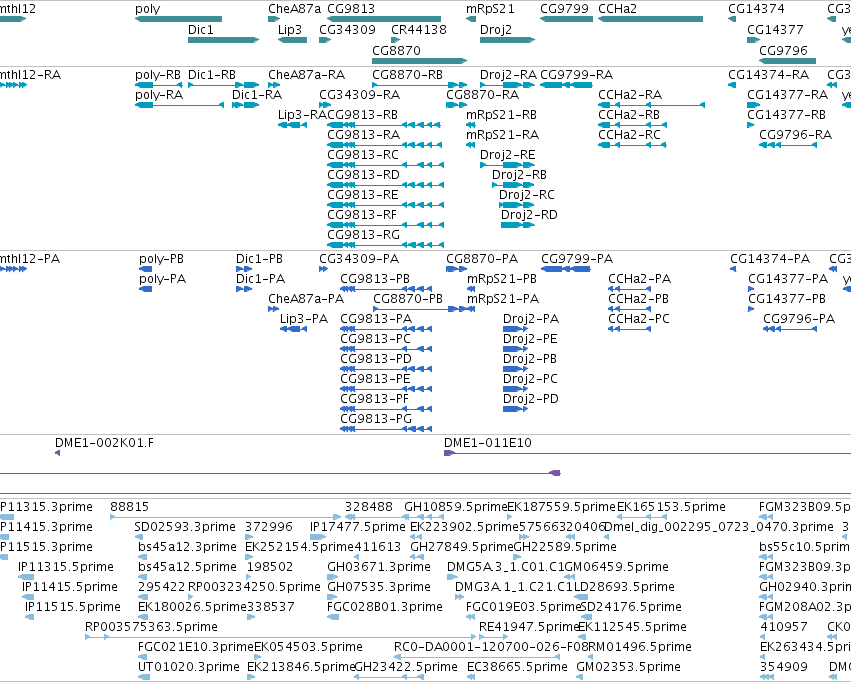Select the Droj2-RA transcript
The width and height of the screenshot is (851, 682).
(508, 85)
